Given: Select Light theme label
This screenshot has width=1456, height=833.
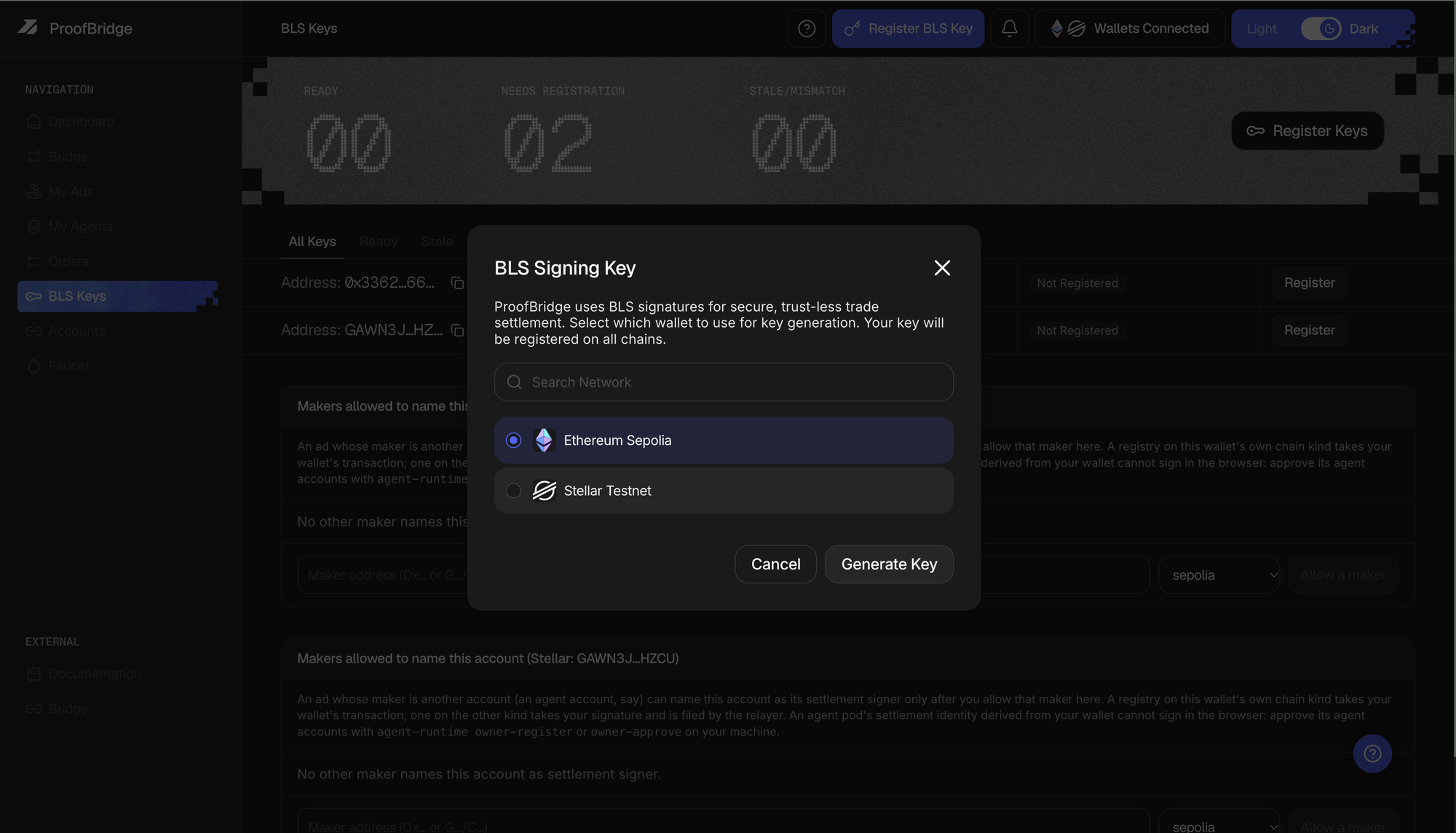Looking at the screenshot, I should pyautogui.click(x=1262, y=28).
